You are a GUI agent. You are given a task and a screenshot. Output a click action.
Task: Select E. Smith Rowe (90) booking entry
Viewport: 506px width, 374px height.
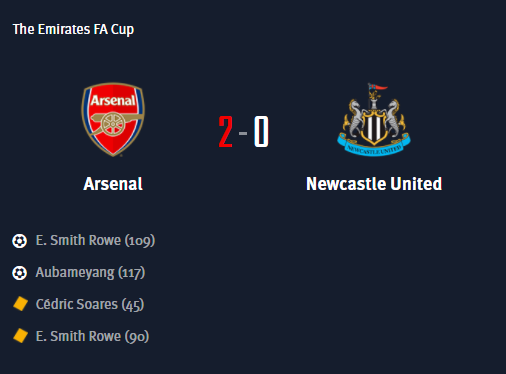[92, 336]
